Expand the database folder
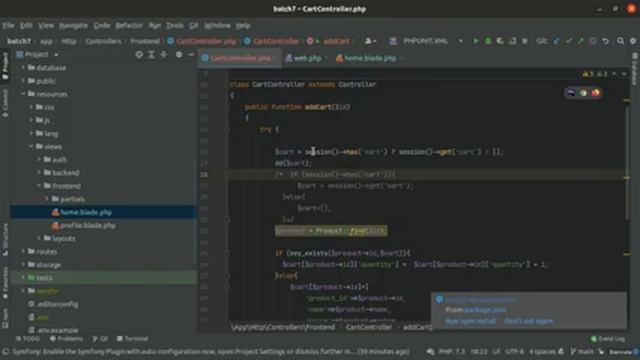Viewport: 640px width, 360px height. click(x=23, y=68)
